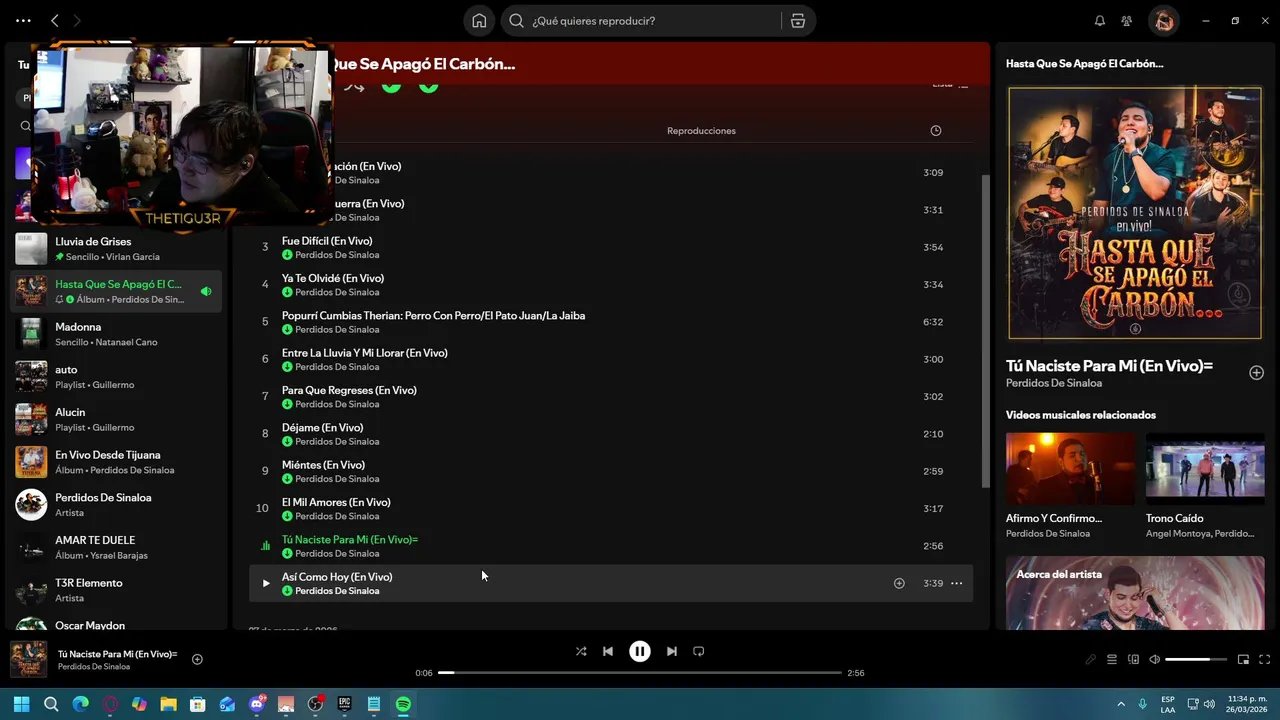
Task: Click the Reproducciones column header
Action: [x=701, y=131]
